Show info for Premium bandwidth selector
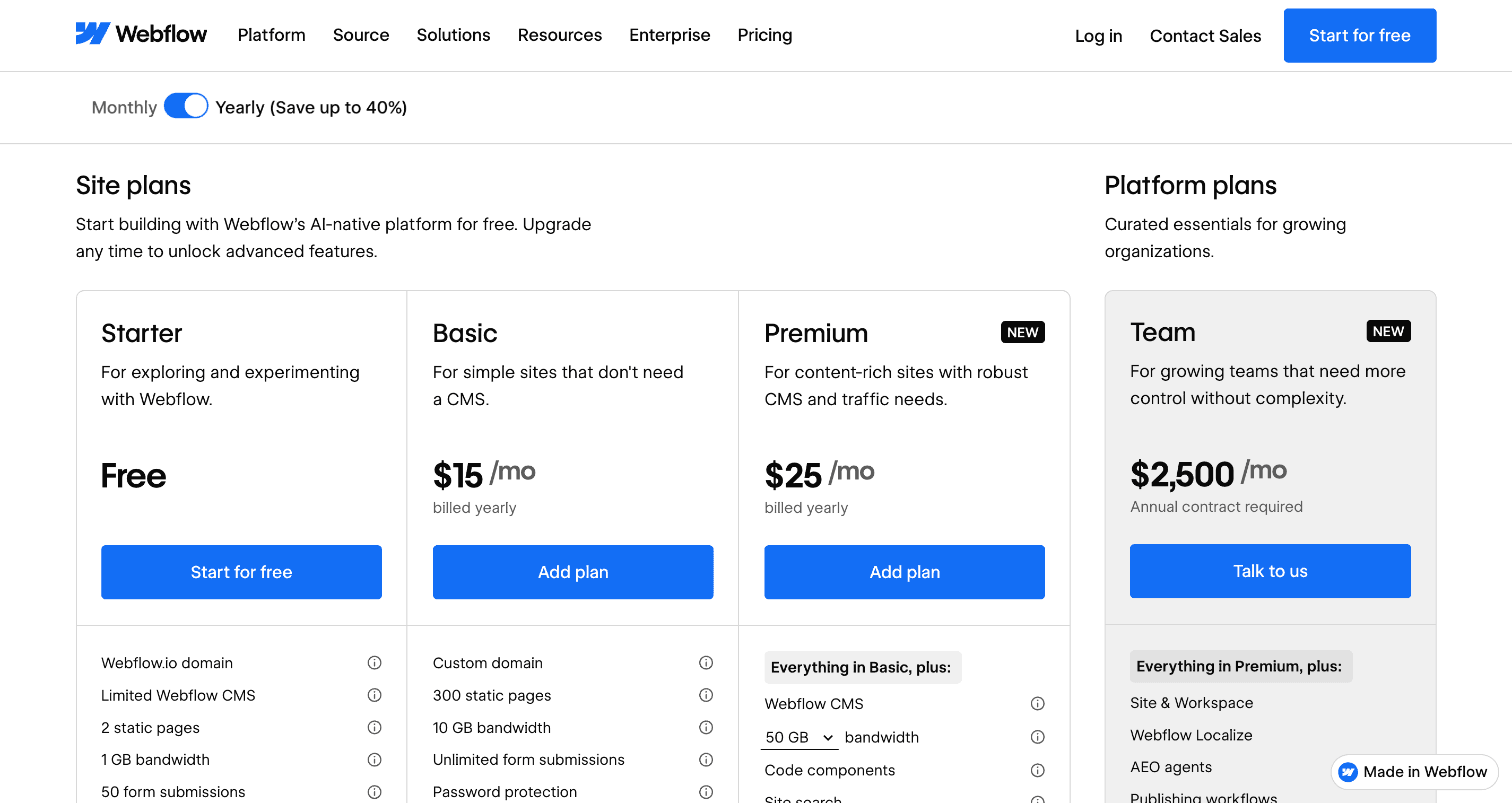Image resolution: width=1512 pixels, height=803 pixels. click(x=1038, y=737)
